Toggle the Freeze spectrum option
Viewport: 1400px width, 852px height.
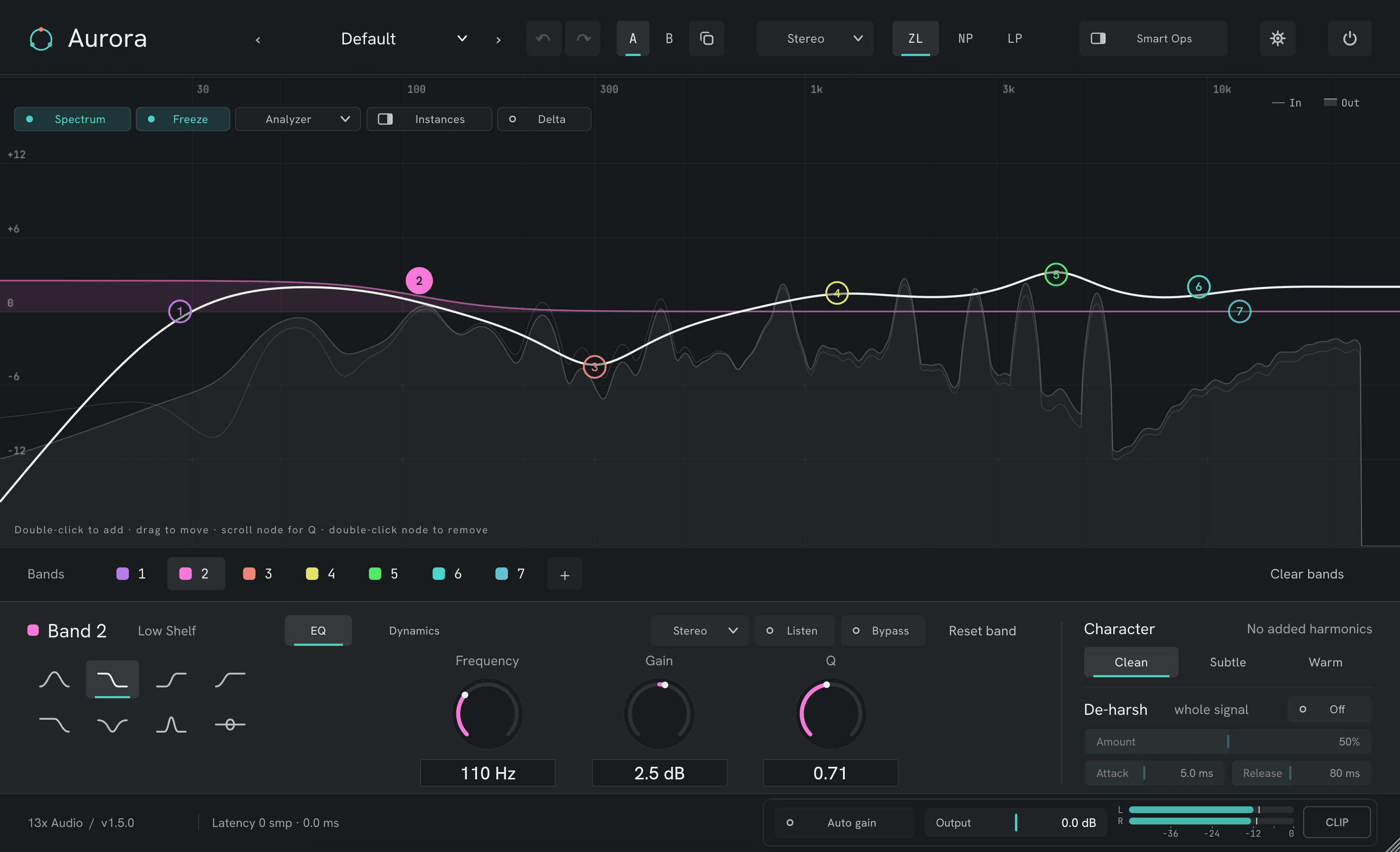(x=183, y=119)
